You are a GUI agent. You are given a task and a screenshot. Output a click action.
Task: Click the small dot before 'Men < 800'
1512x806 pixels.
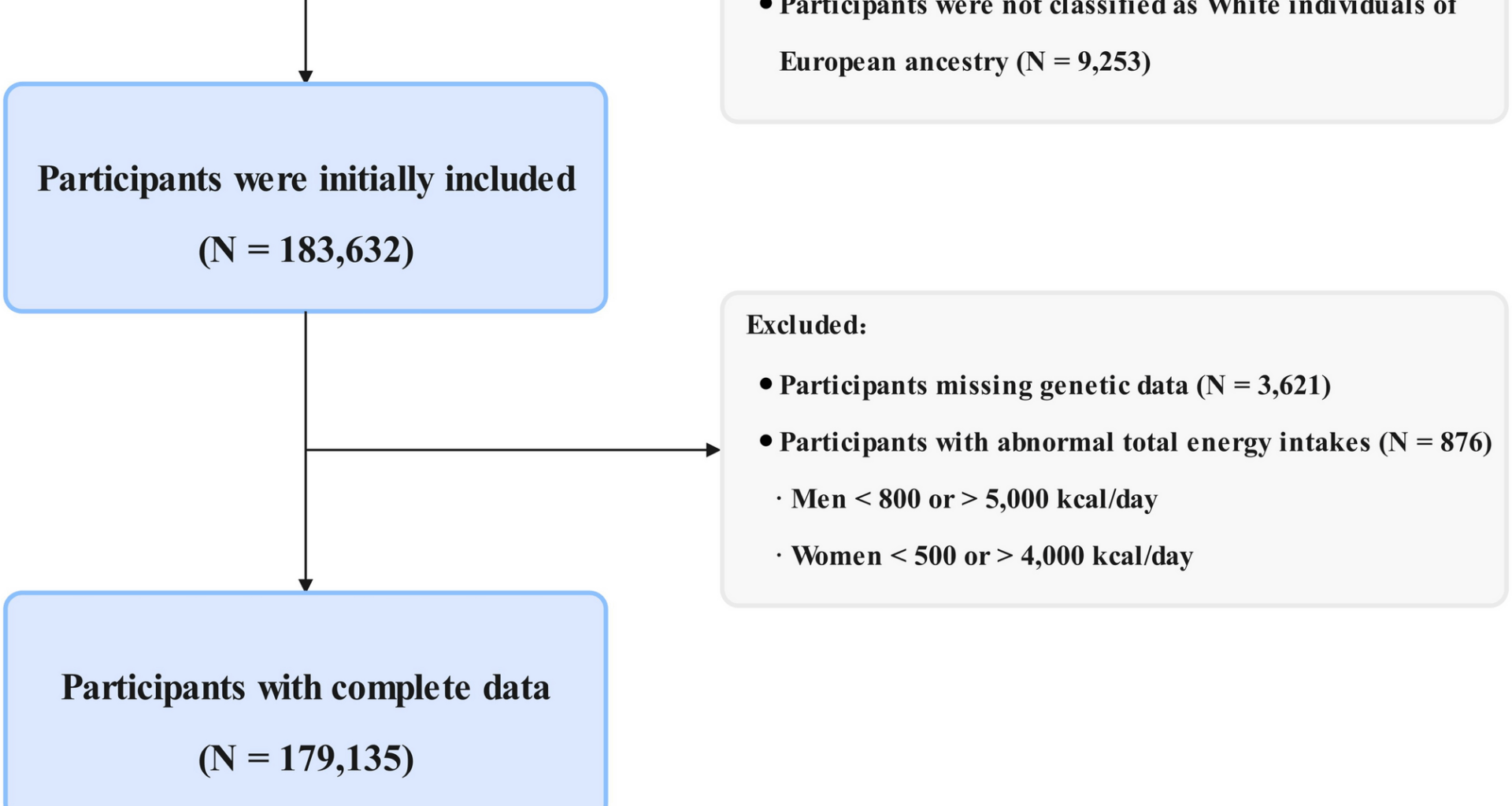(x=779, y=498)
